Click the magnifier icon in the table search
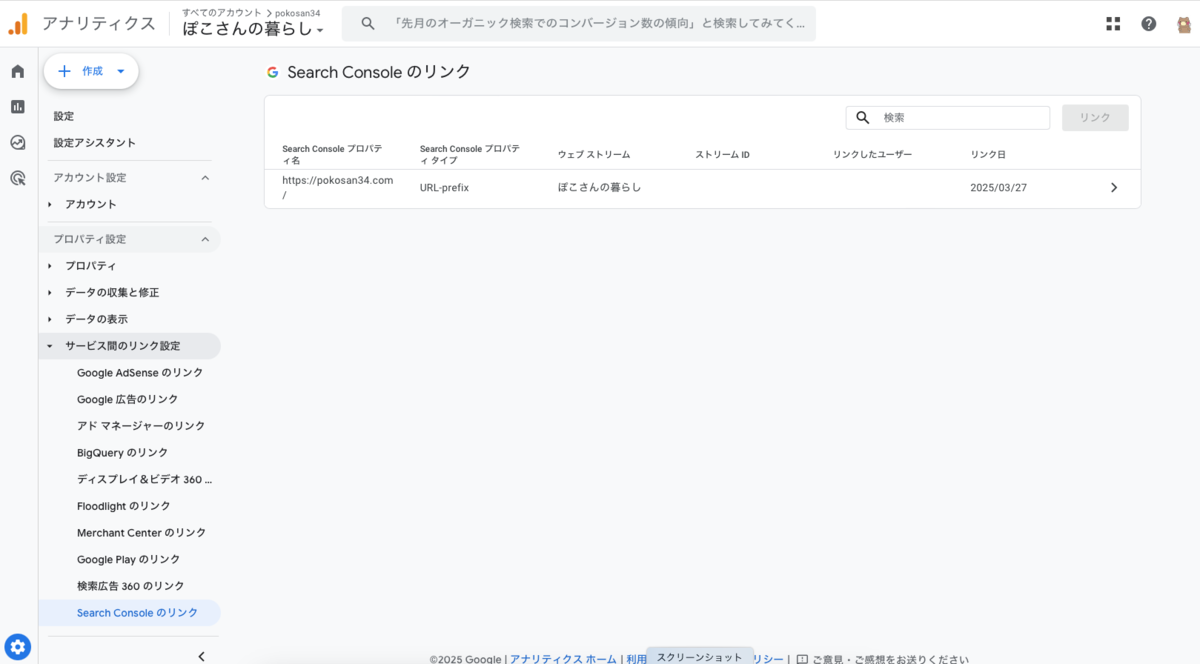 [863, 118]
